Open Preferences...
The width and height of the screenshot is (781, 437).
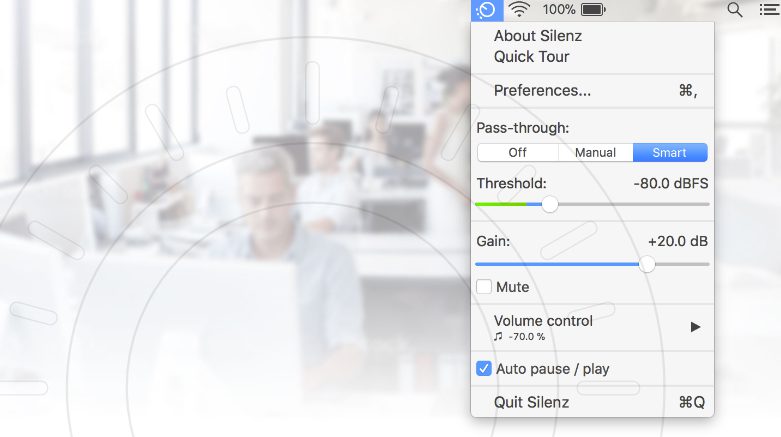(x=542, y=91)
